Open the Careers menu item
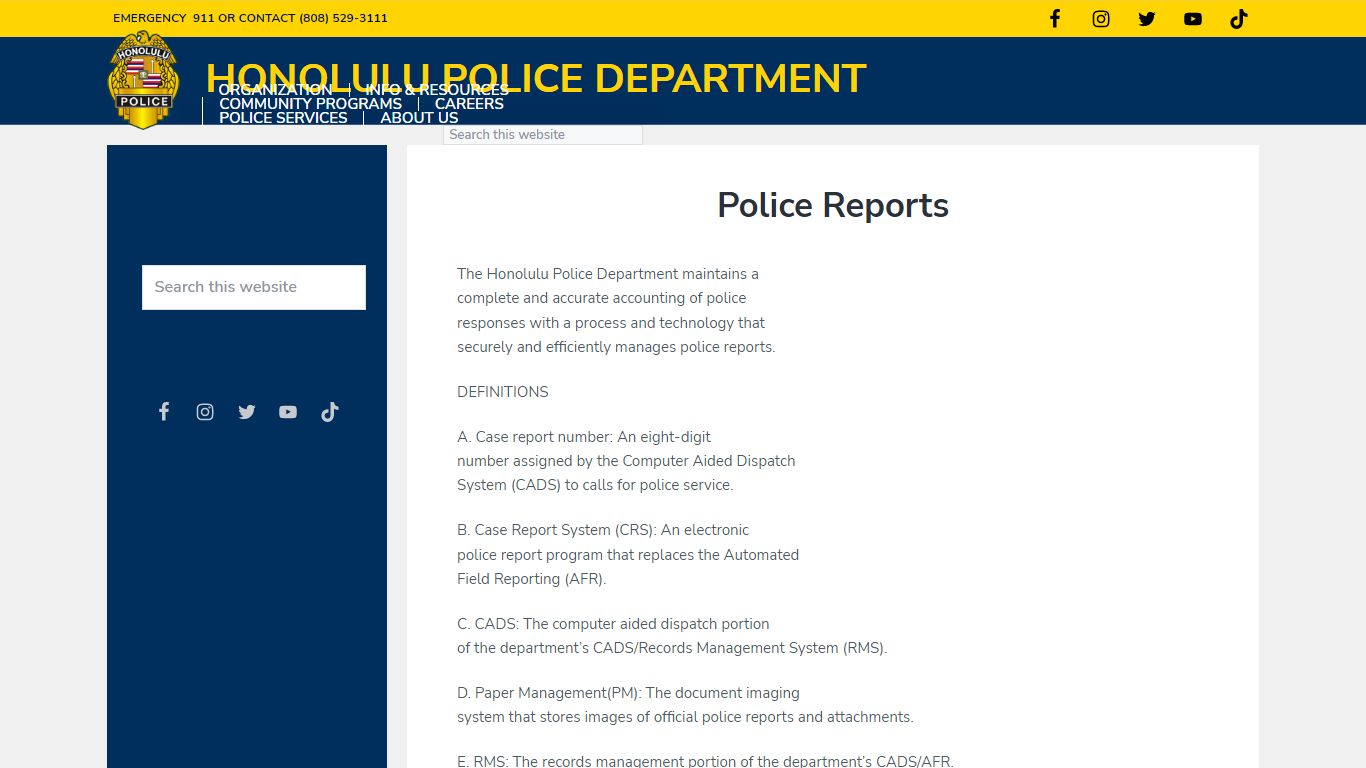The height and width of the screenshot is (768, 1366). [x=469, y=104]
